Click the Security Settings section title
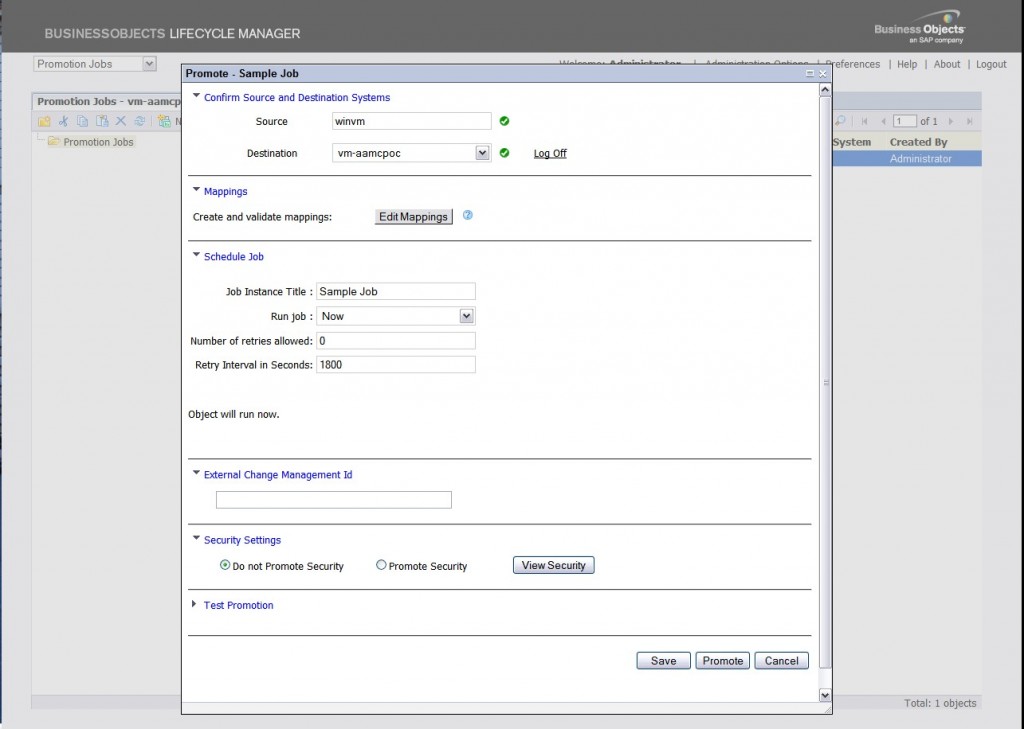 tap(242, 540)
